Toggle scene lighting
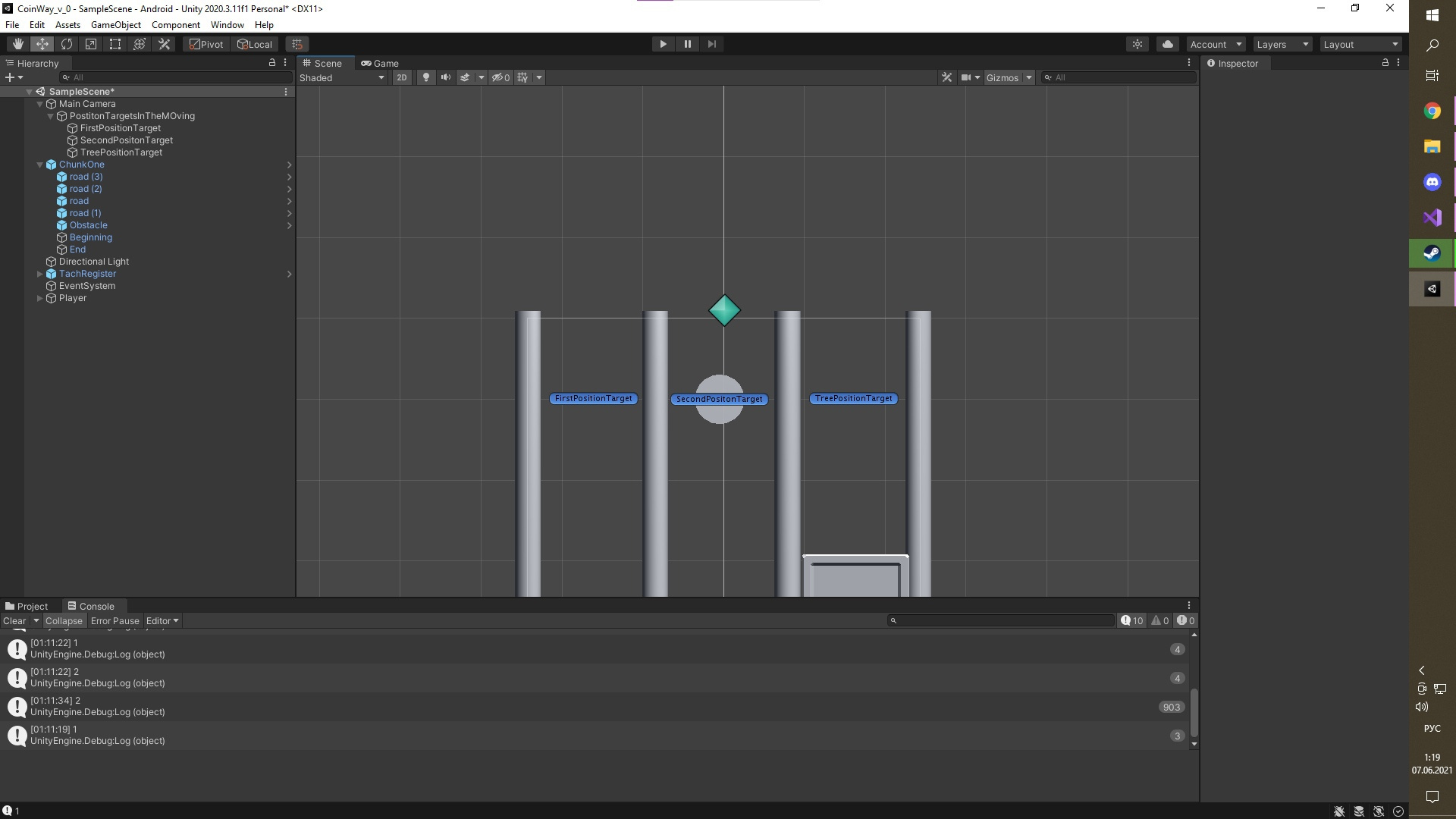This screenshot has height=819, width=1456. [x=426, y=77]
